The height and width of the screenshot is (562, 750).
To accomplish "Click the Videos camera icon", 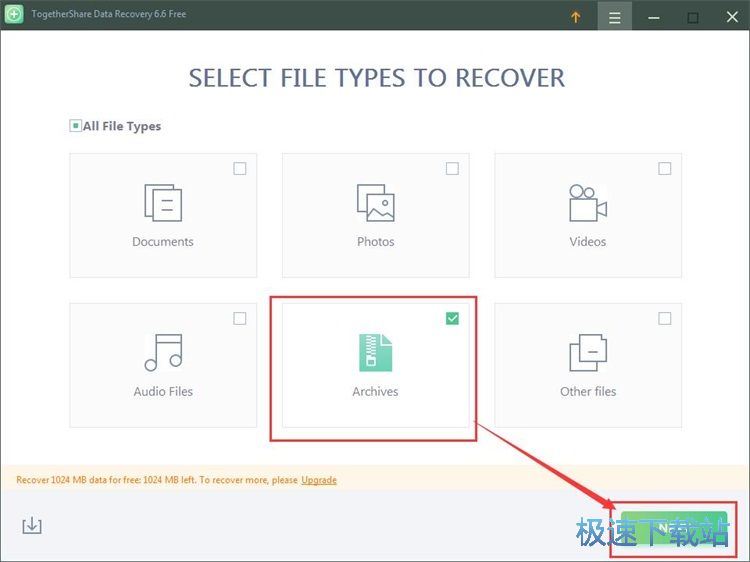I will coord(588,203).
